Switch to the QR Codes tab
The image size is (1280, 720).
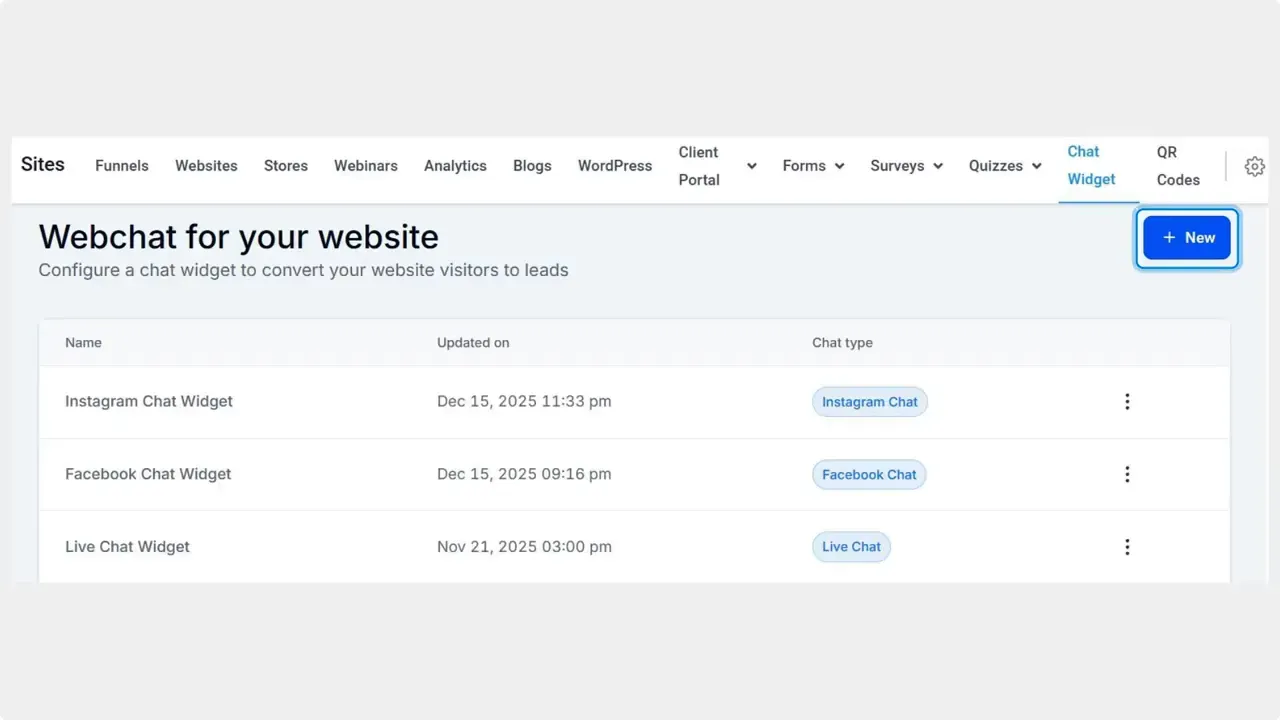(x=1177, y=166)
